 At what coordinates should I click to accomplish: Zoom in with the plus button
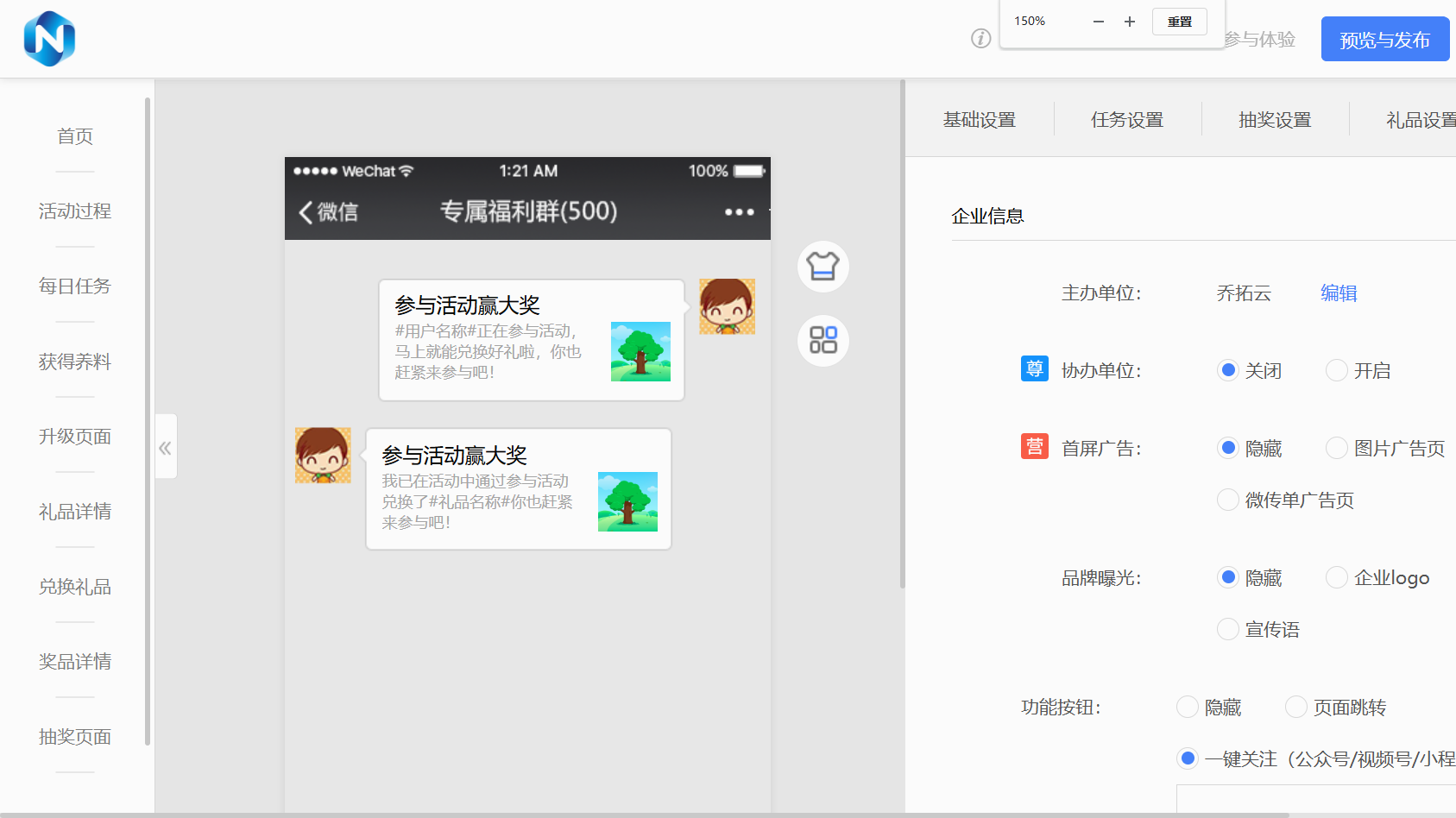(1129, 22)
